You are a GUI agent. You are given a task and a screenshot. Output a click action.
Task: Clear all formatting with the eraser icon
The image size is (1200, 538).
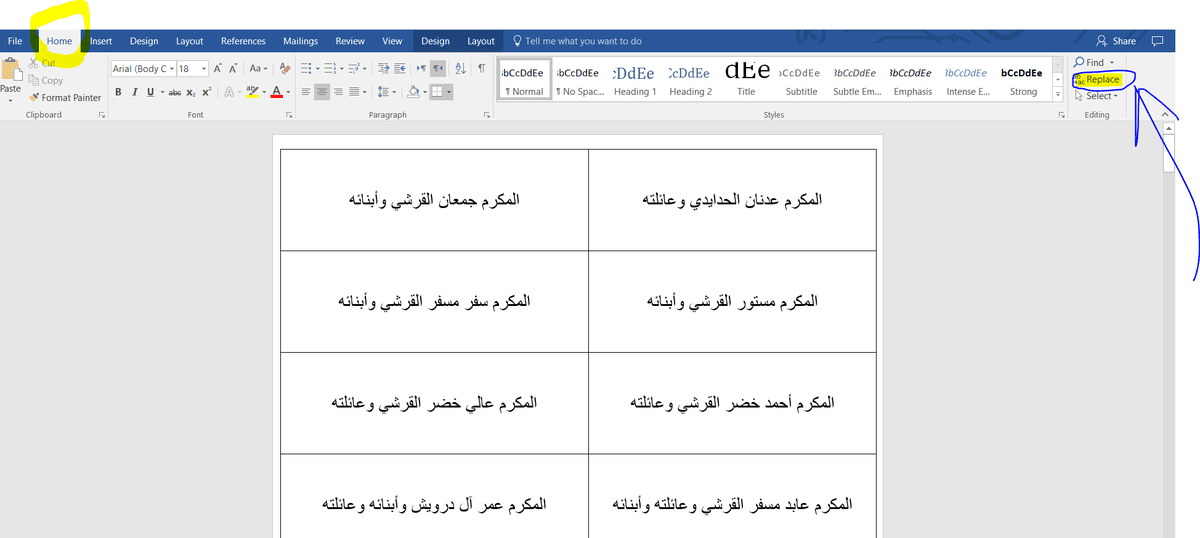tap(285, 69)
